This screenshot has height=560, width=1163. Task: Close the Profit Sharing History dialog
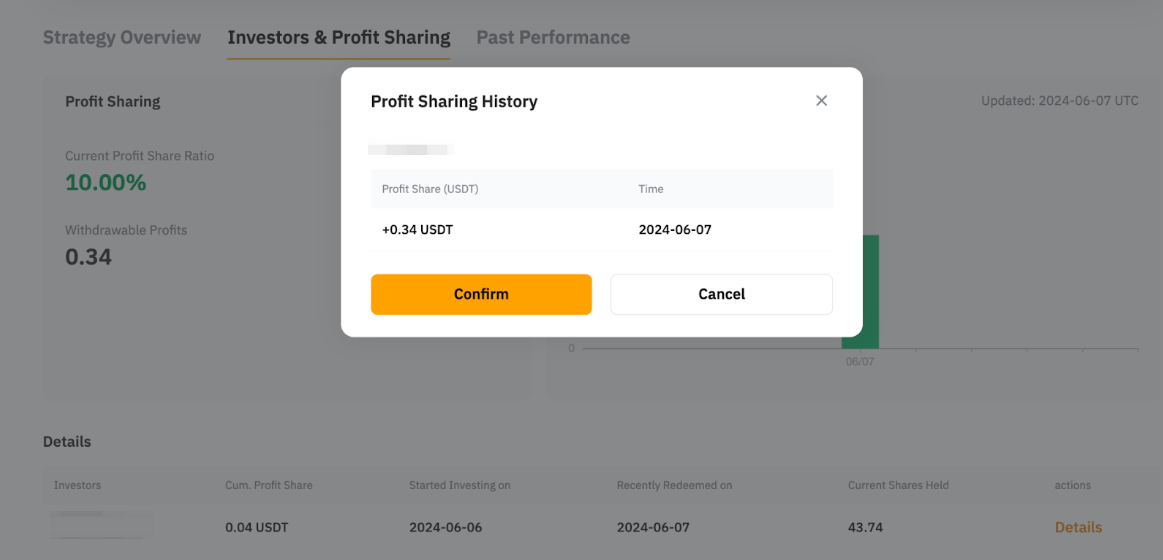tap(821, 101)
